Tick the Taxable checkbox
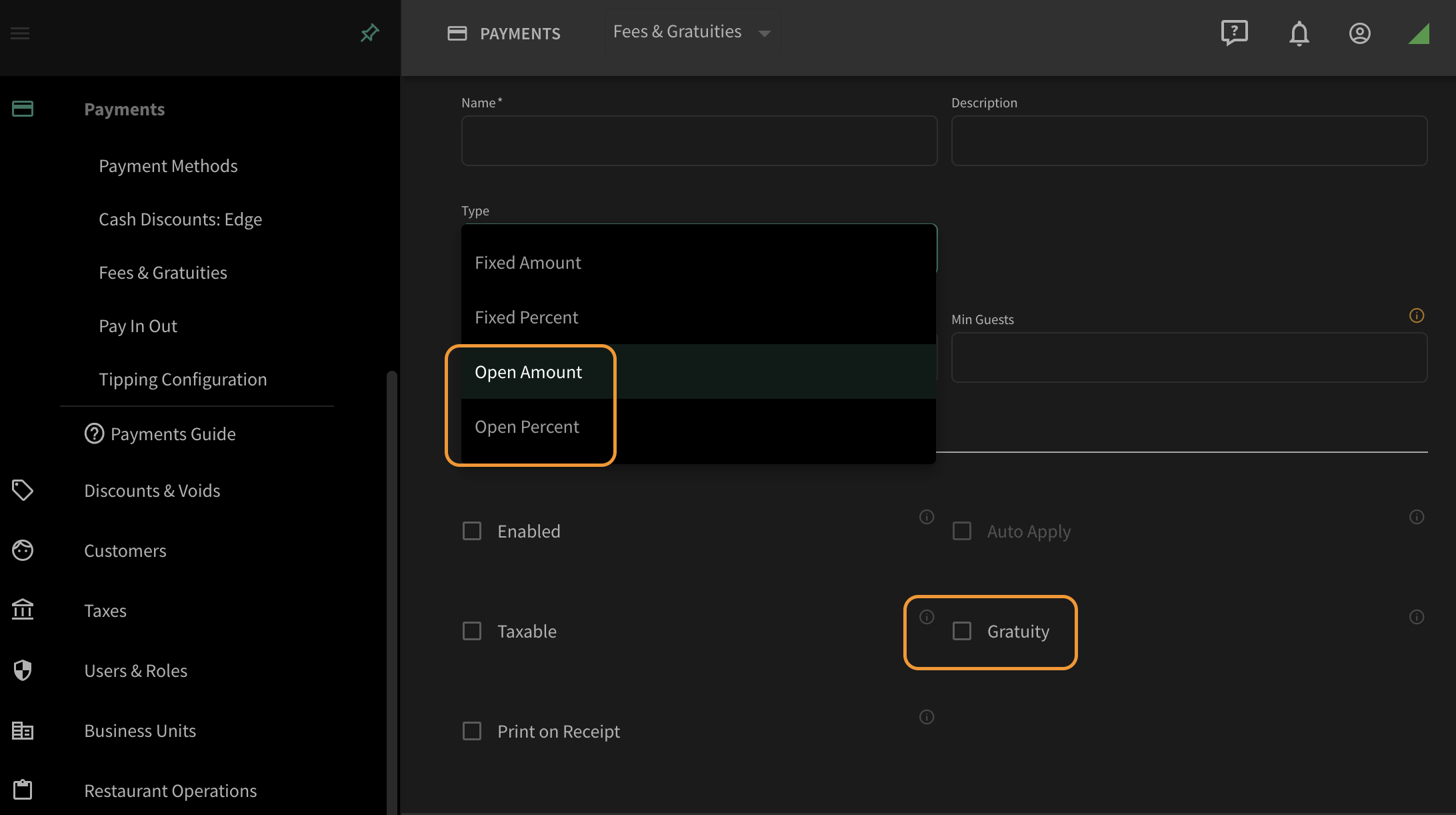This screenshot has height=815, width=1456. 472,631
